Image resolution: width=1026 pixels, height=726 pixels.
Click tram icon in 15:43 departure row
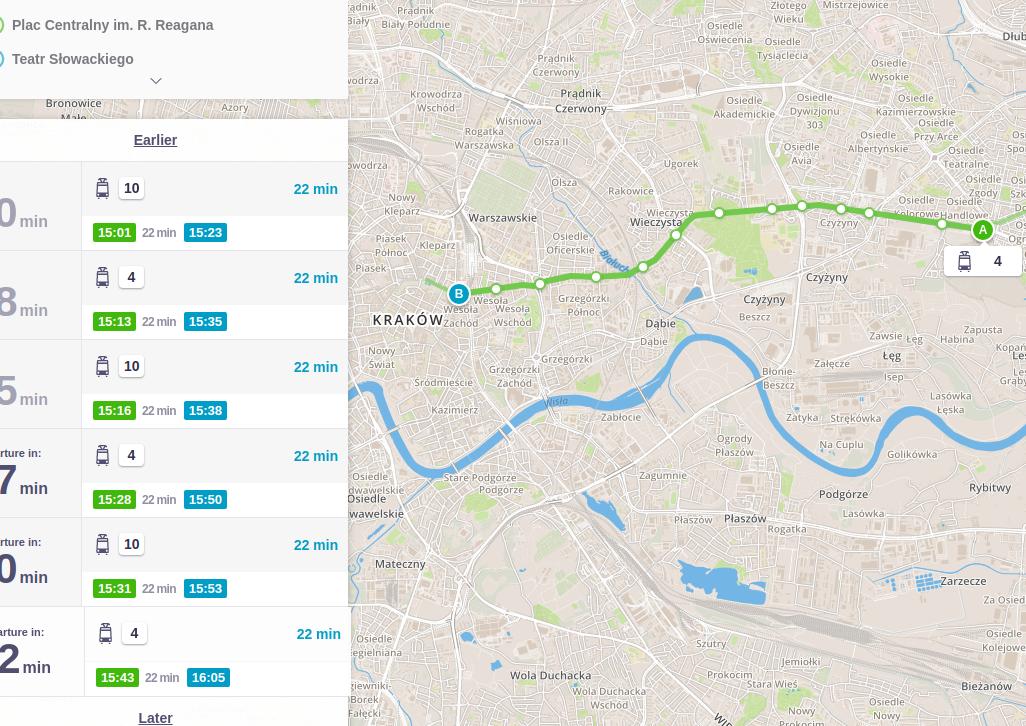point(105,633)
